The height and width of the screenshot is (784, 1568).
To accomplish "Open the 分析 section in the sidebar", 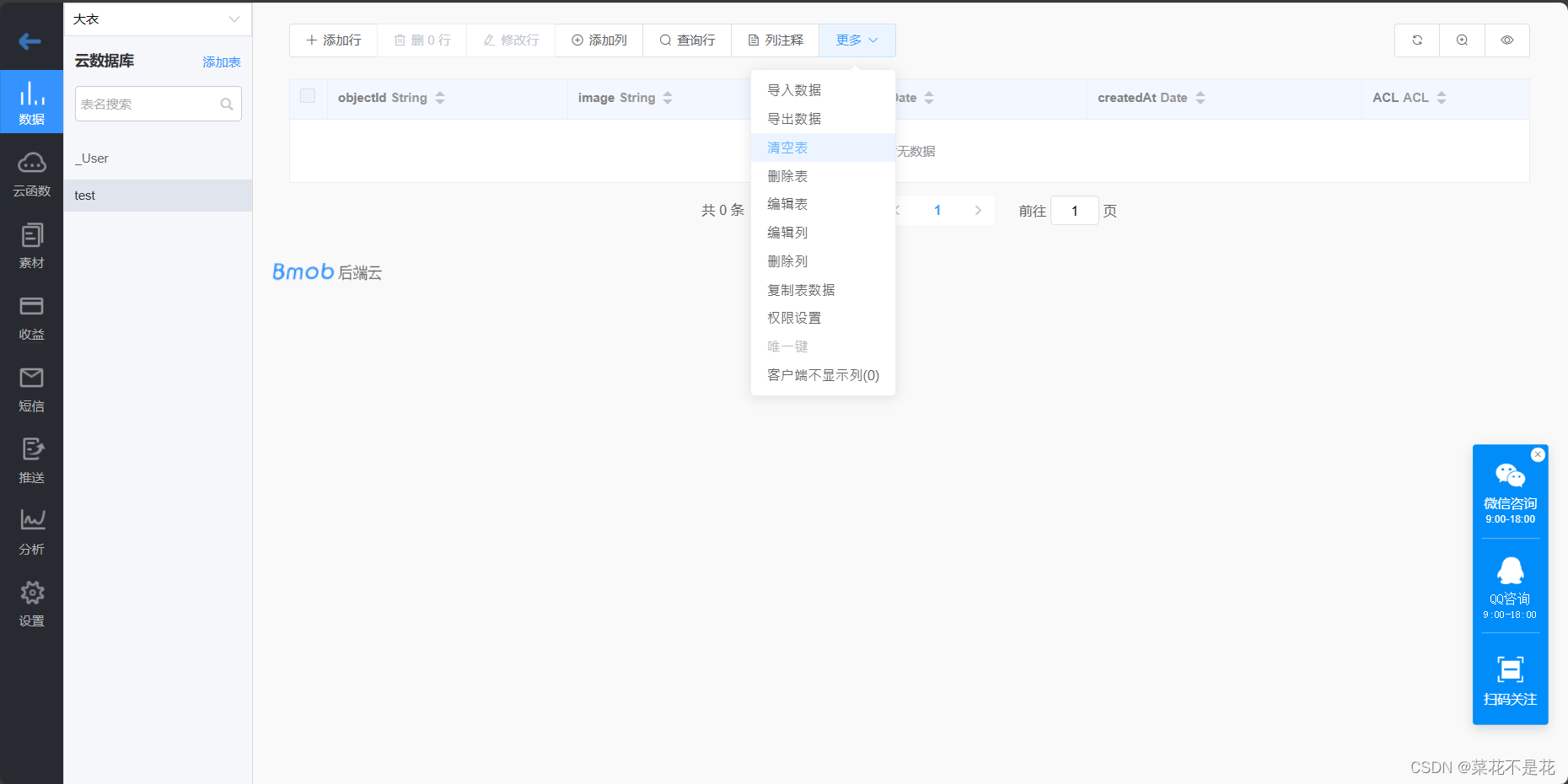I will (x=31, y=531).
